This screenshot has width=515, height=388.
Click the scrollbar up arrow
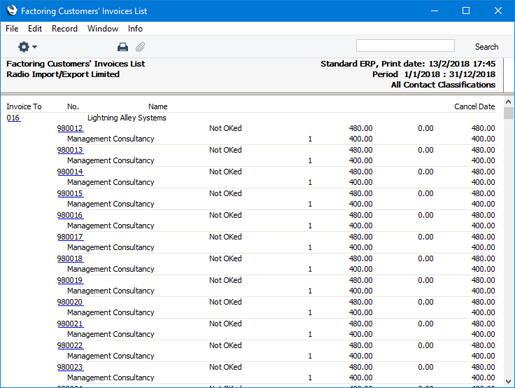pyautogui.click(x=508, y=102)
